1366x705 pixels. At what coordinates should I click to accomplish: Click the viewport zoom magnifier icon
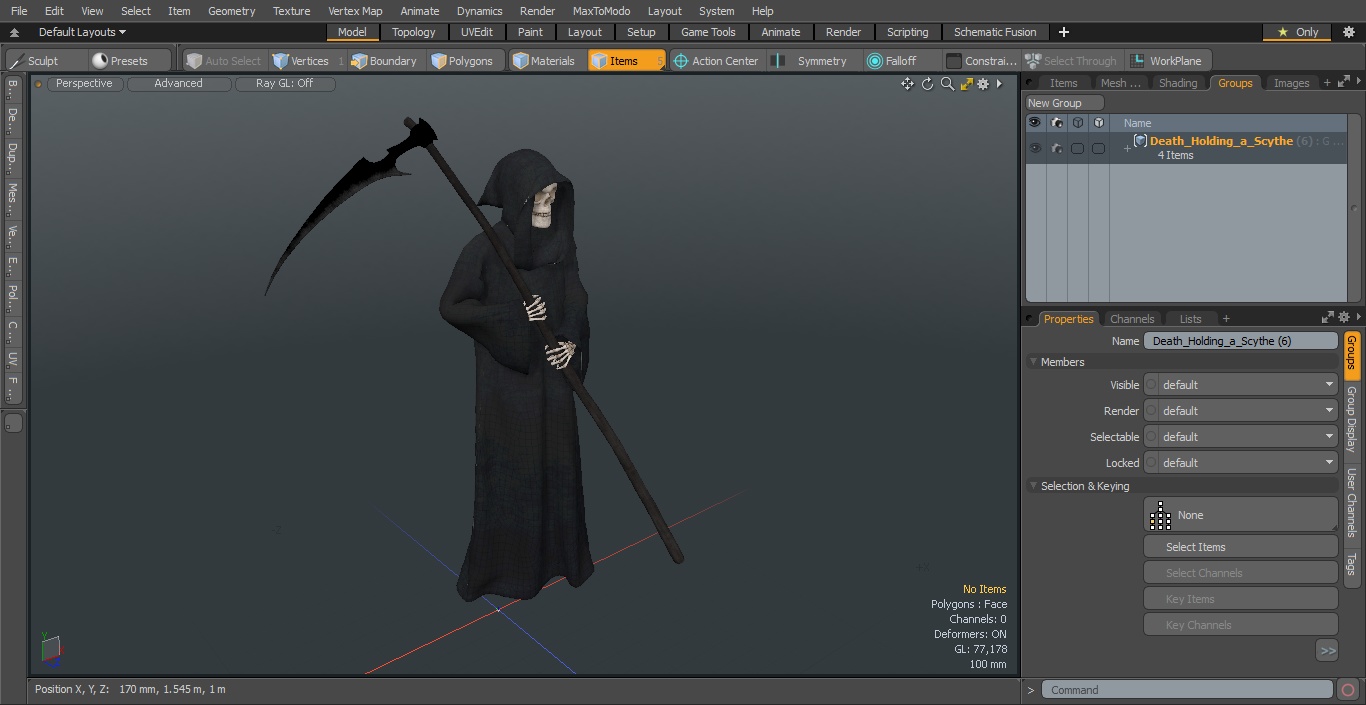click(x=947, y=84)
